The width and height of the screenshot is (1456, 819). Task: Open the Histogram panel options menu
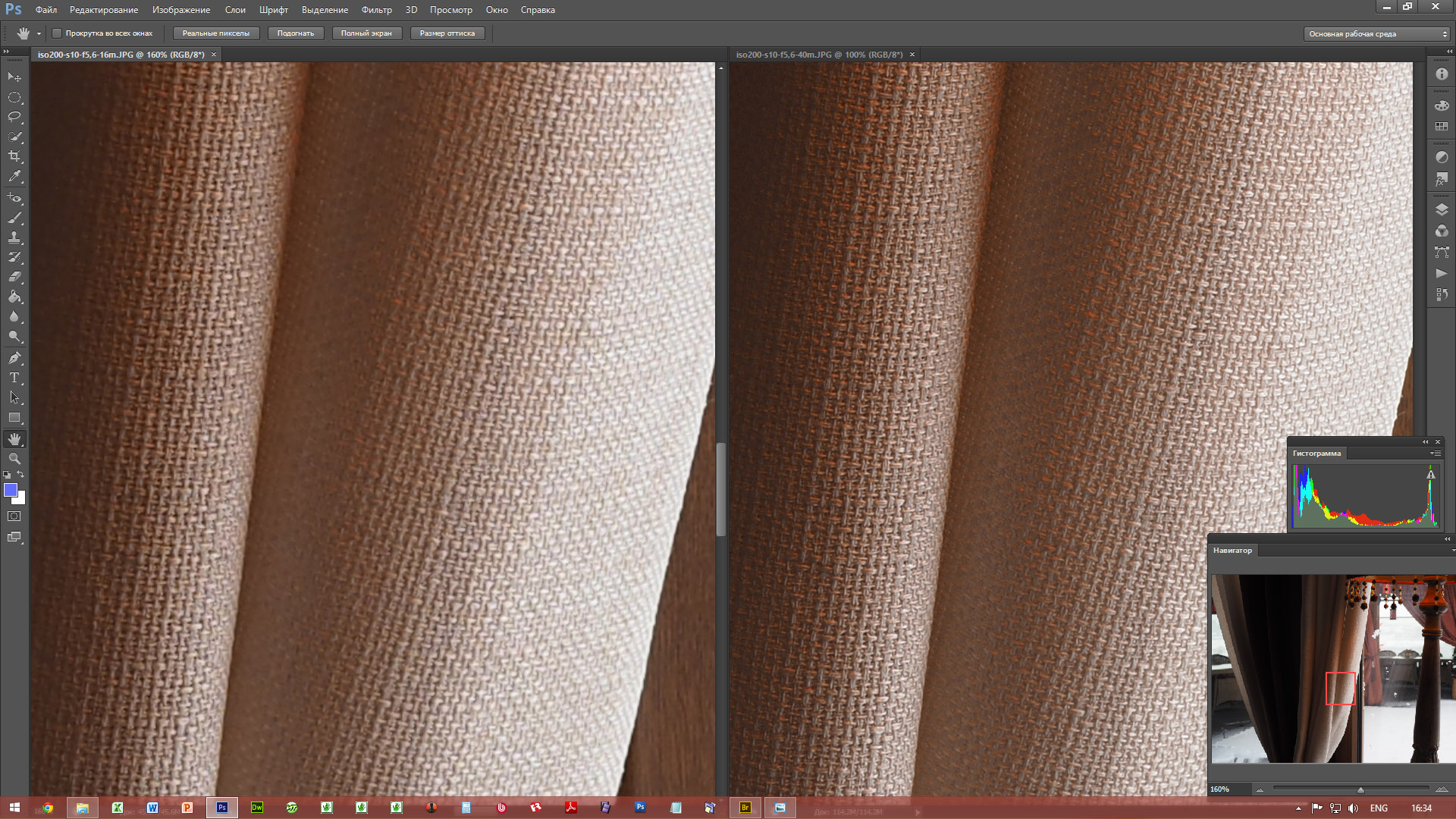pos(1435,453)
